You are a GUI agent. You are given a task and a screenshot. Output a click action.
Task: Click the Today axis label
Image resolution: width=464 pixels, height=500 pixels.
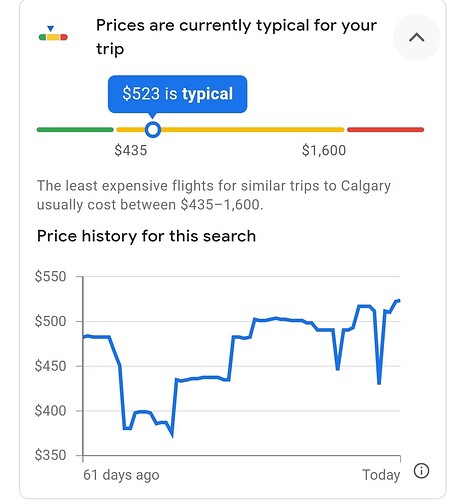381,475
